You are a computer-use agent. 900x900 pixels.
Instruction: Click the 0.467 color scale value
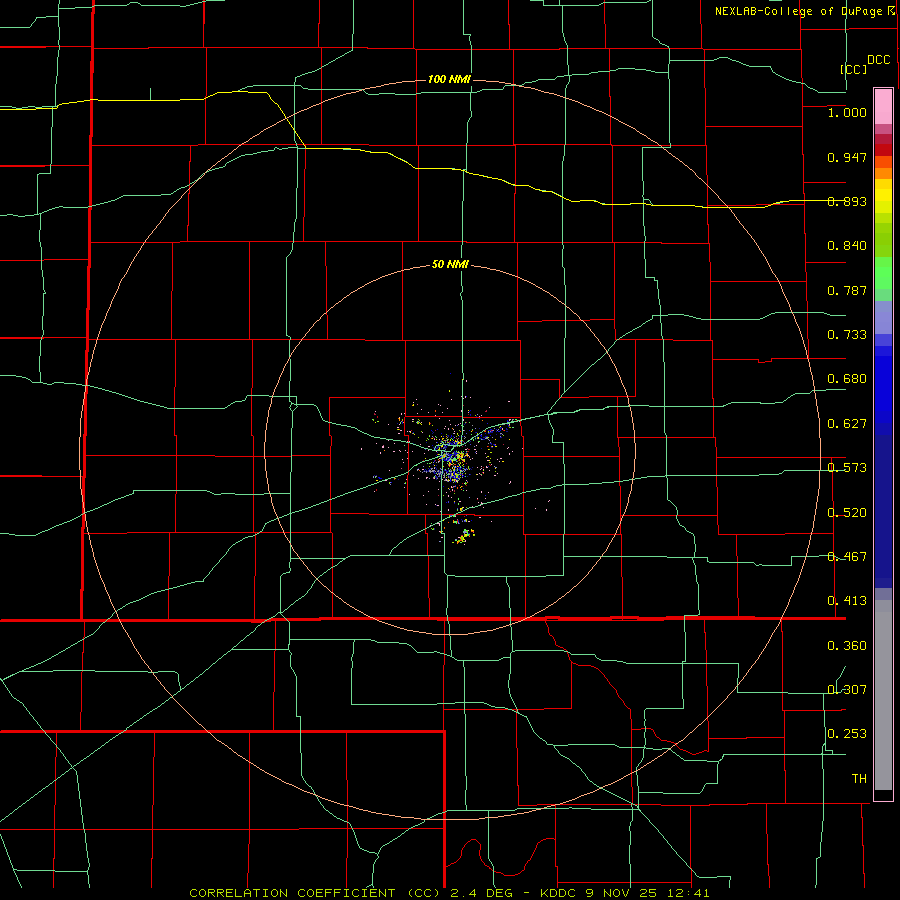pos(847,557)
